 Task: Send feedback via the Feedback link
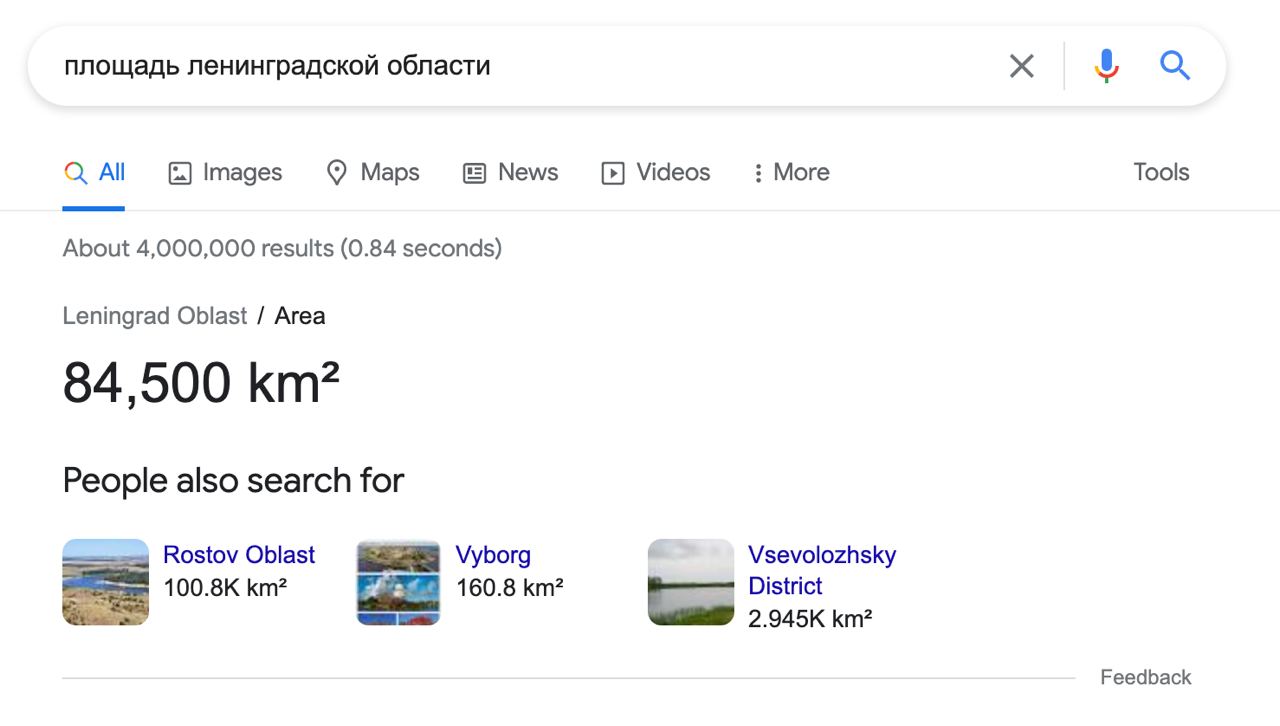pyautogui.click(x=1145, y=677)
